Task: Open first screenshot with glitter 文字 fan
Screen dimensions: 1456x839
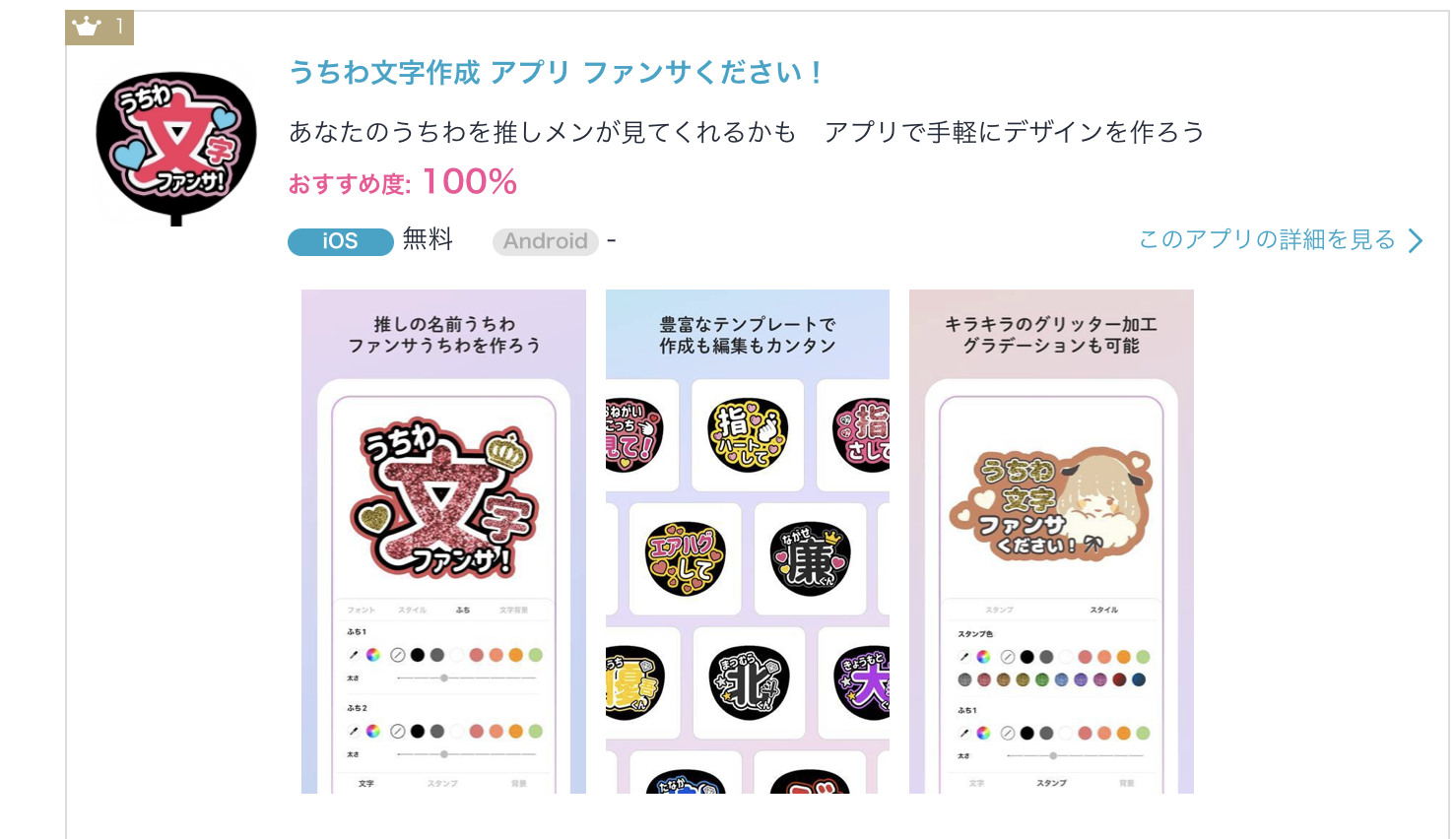Action: (x=443, y=542)
